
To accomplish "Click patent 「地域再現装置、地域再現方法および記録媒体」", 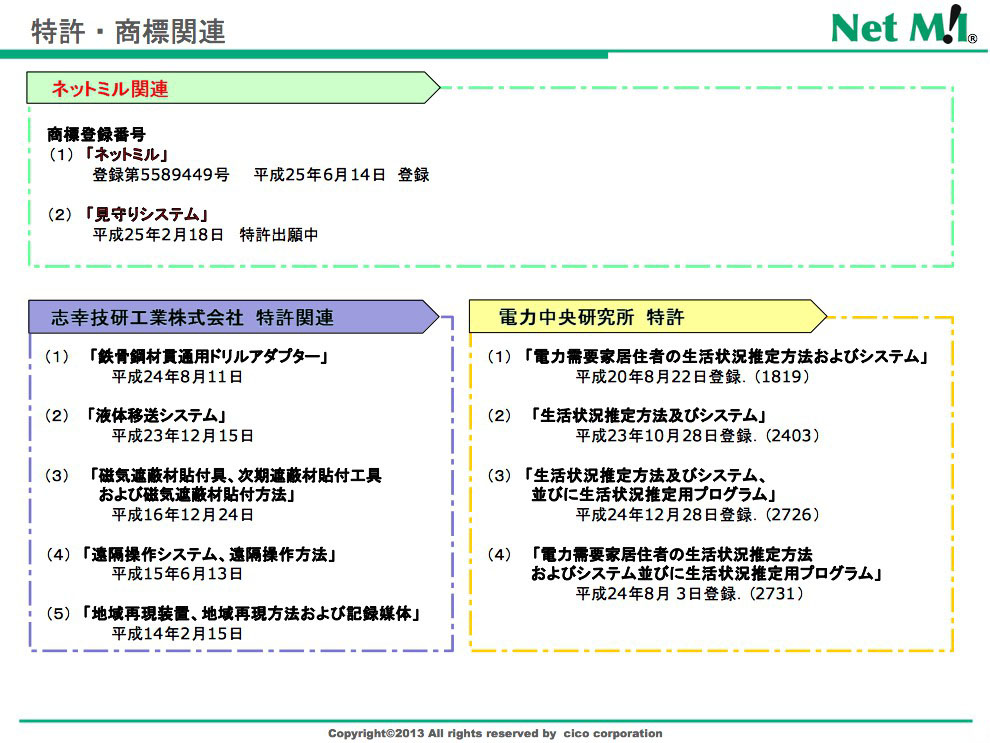I will click(251, 614).
